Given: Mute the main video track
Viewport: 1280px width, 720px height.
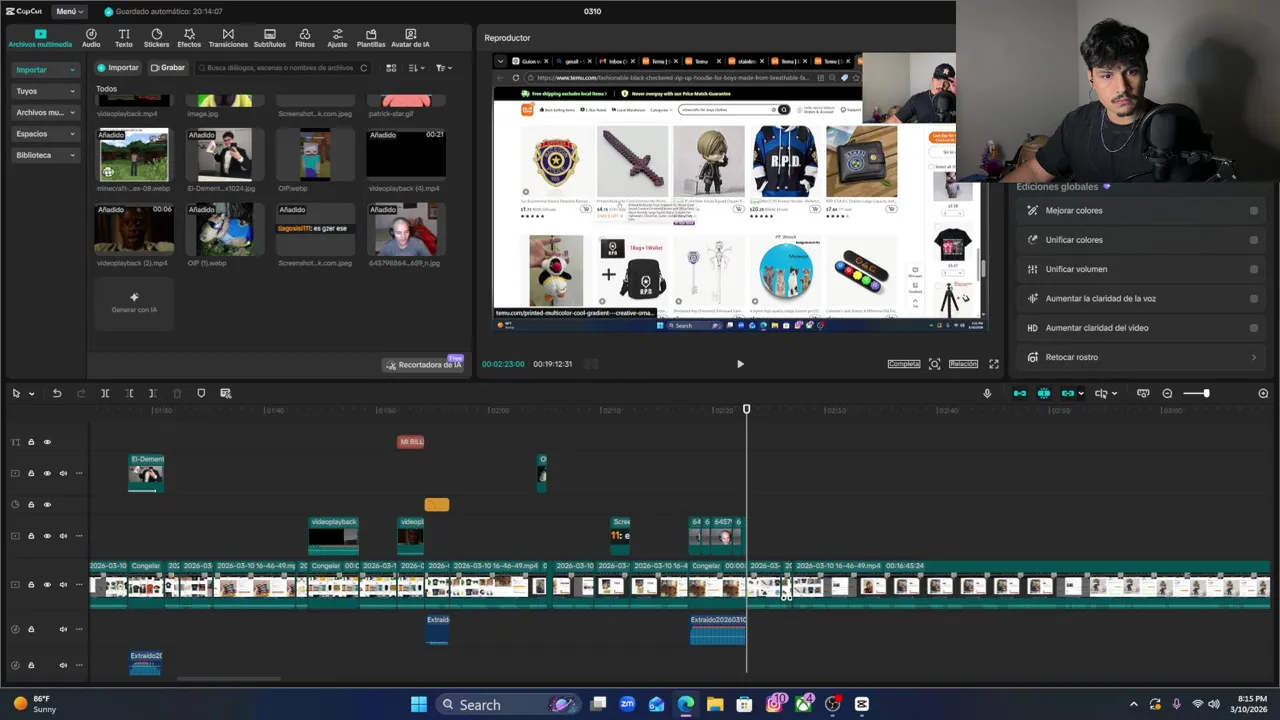Looking at the screenshot, I should point(63,585).
